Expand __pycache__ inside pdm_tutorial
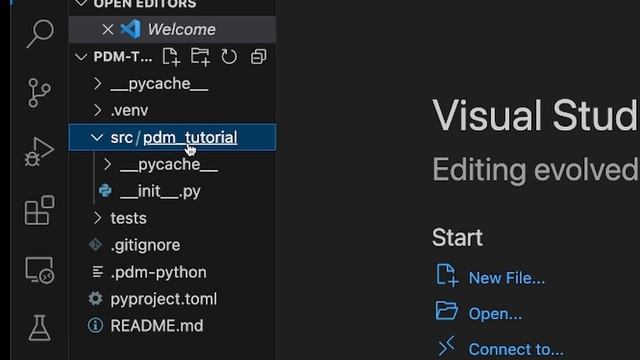Image resolution: width=640 pixels, height=360 pixels. click(x=107, y=164)
